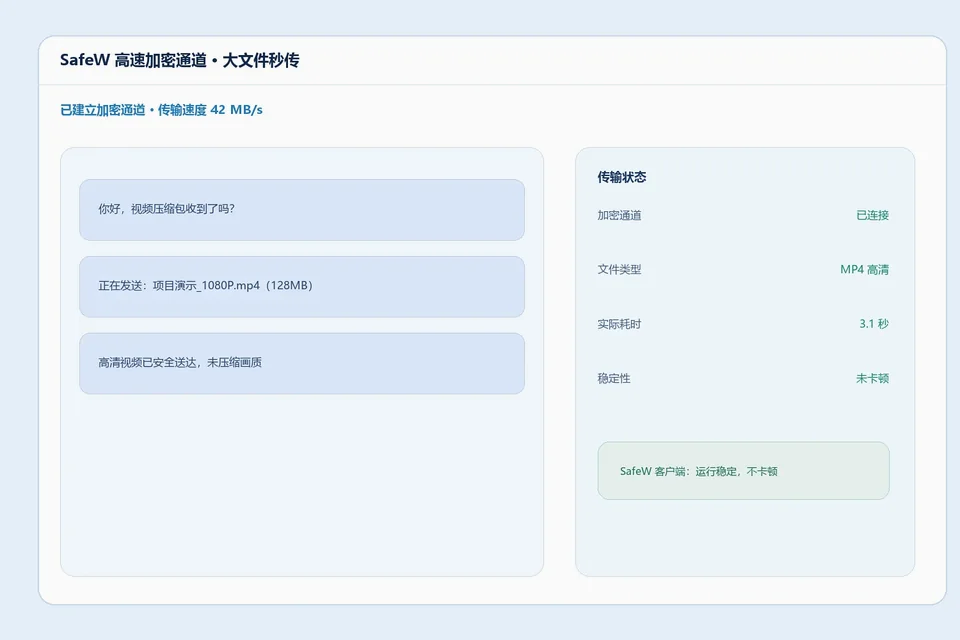The width and height of the screenshot is (960, 640).
Task: Click the title "SafeW 高速加密通道・大文件秒传"
Action: click(179, 60)
